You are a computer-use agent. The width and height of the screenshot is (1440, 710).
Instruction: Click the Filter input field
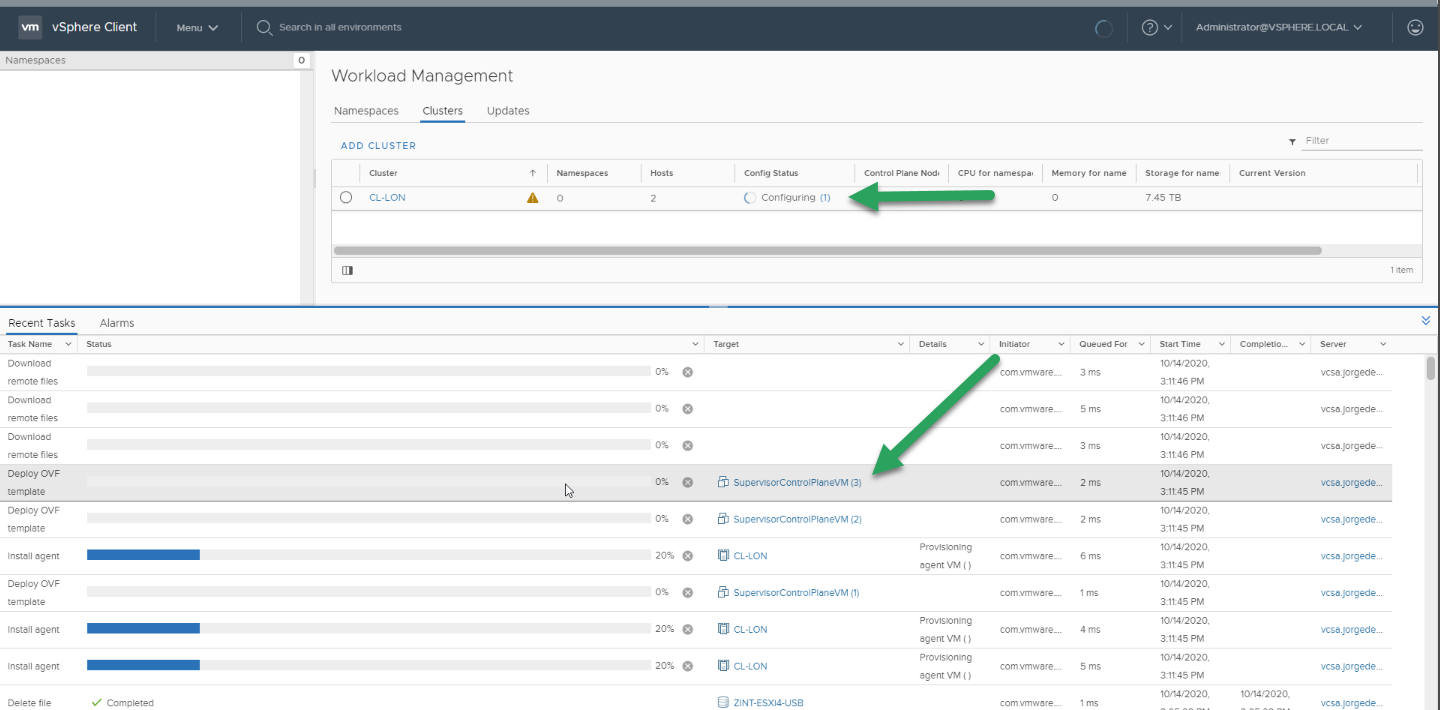tap(1362, 141)
